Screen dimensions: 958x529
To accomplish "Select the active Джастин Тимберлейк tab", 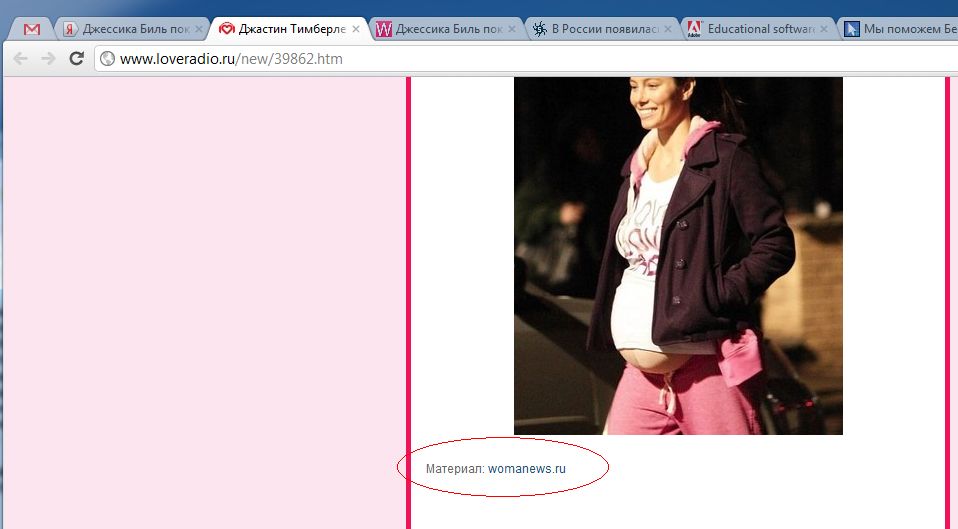I will point(291,30).
